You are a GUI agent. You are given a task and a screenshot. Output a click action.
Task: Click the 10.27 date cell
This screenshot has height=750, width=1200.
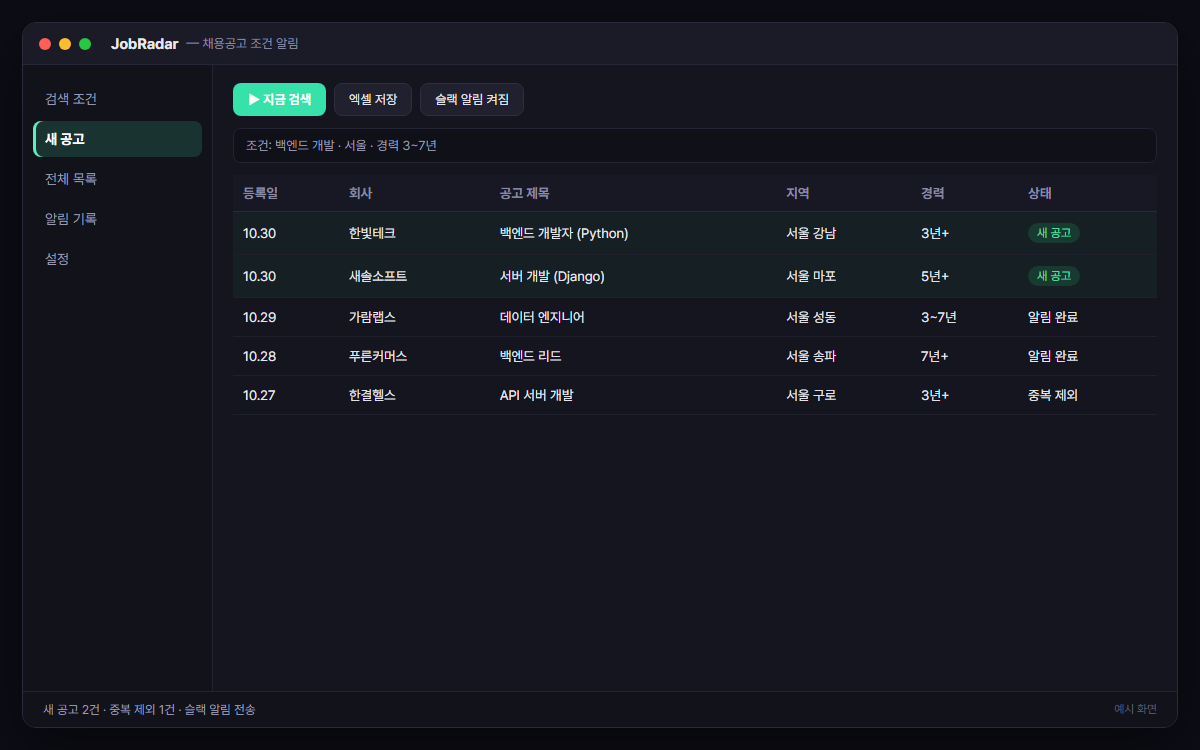point(260,395)
